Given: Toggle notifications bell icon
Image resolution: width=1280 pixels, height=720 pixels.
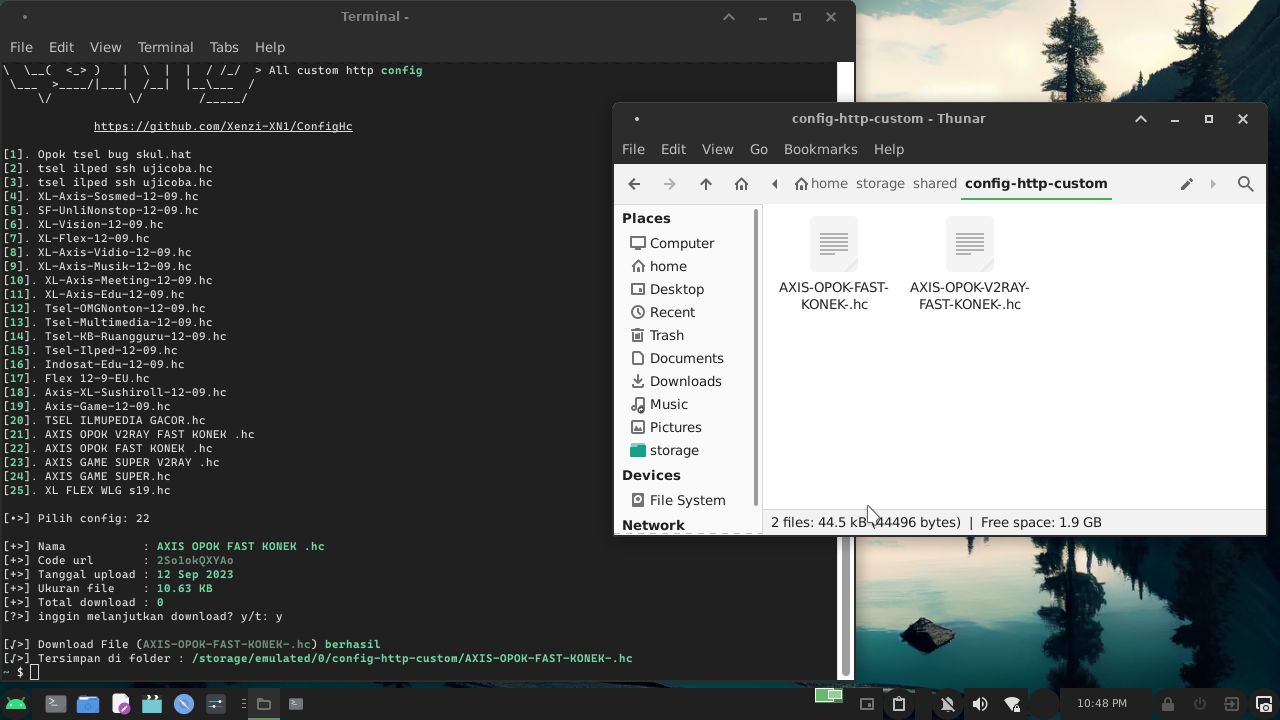Looking at the screenshot, I should [947, 704].
